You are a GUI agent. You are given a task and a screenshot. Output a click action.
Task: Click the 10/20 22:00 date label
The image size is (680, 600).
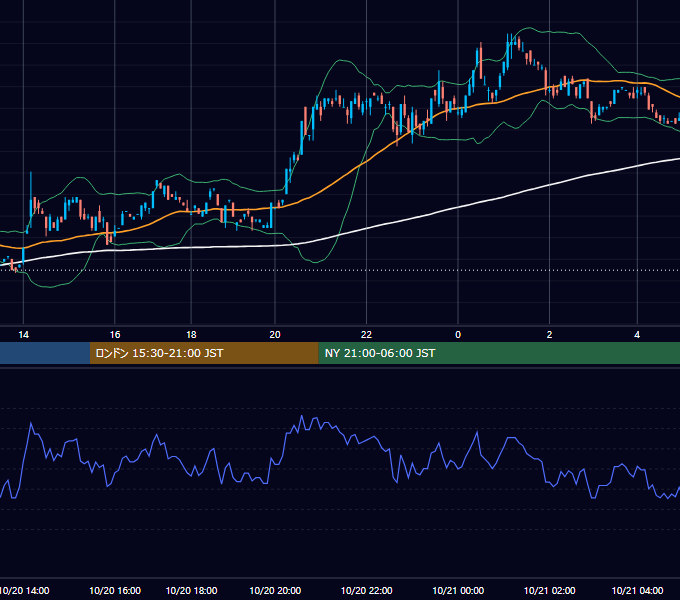(366, 590)
